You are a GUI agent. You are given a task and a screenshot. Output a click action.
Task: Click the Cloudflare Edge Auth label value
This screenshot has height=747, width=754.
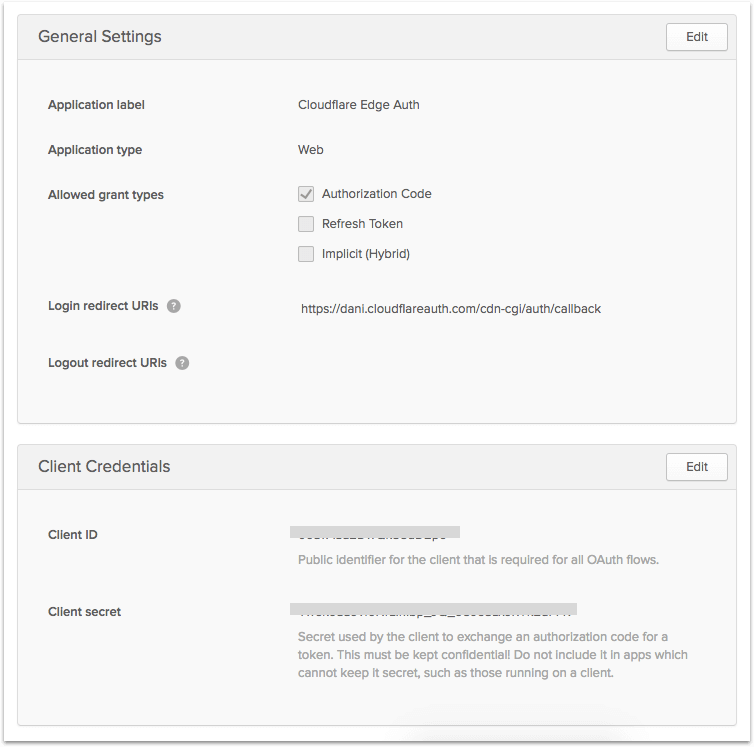coord(358,105)
